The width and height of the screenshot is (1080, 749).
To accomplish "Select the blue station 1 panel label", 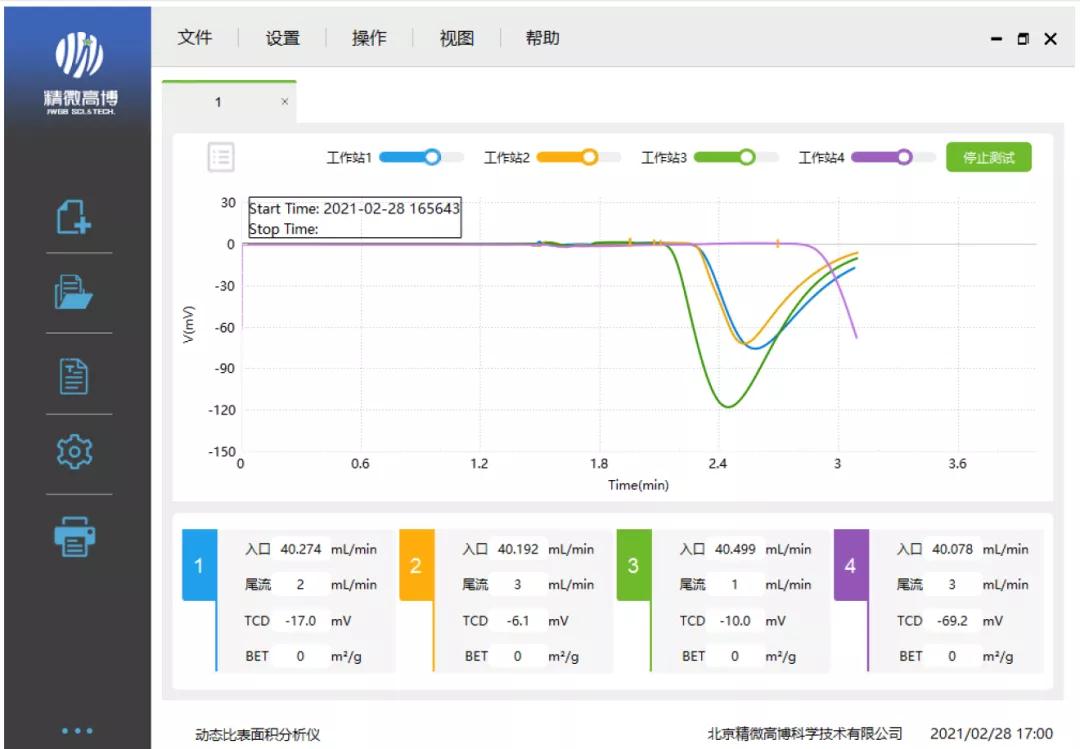I will pos(198,566).
